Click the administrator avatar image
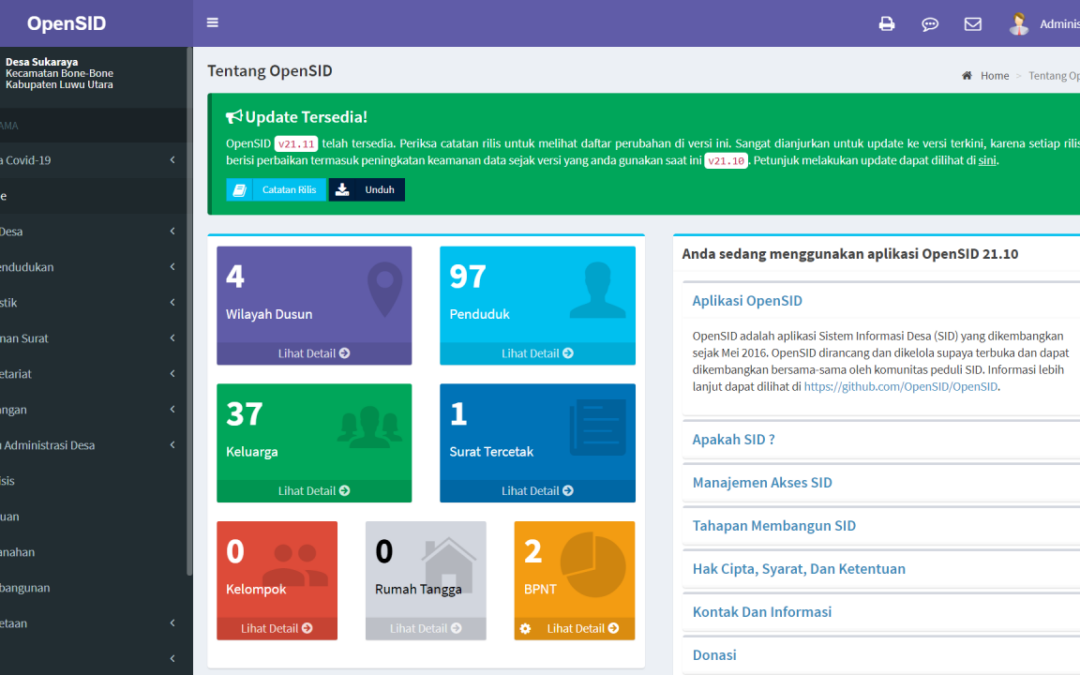Image resolution: width=1080 pixels, height=675 pixels. coord(1019,23)
